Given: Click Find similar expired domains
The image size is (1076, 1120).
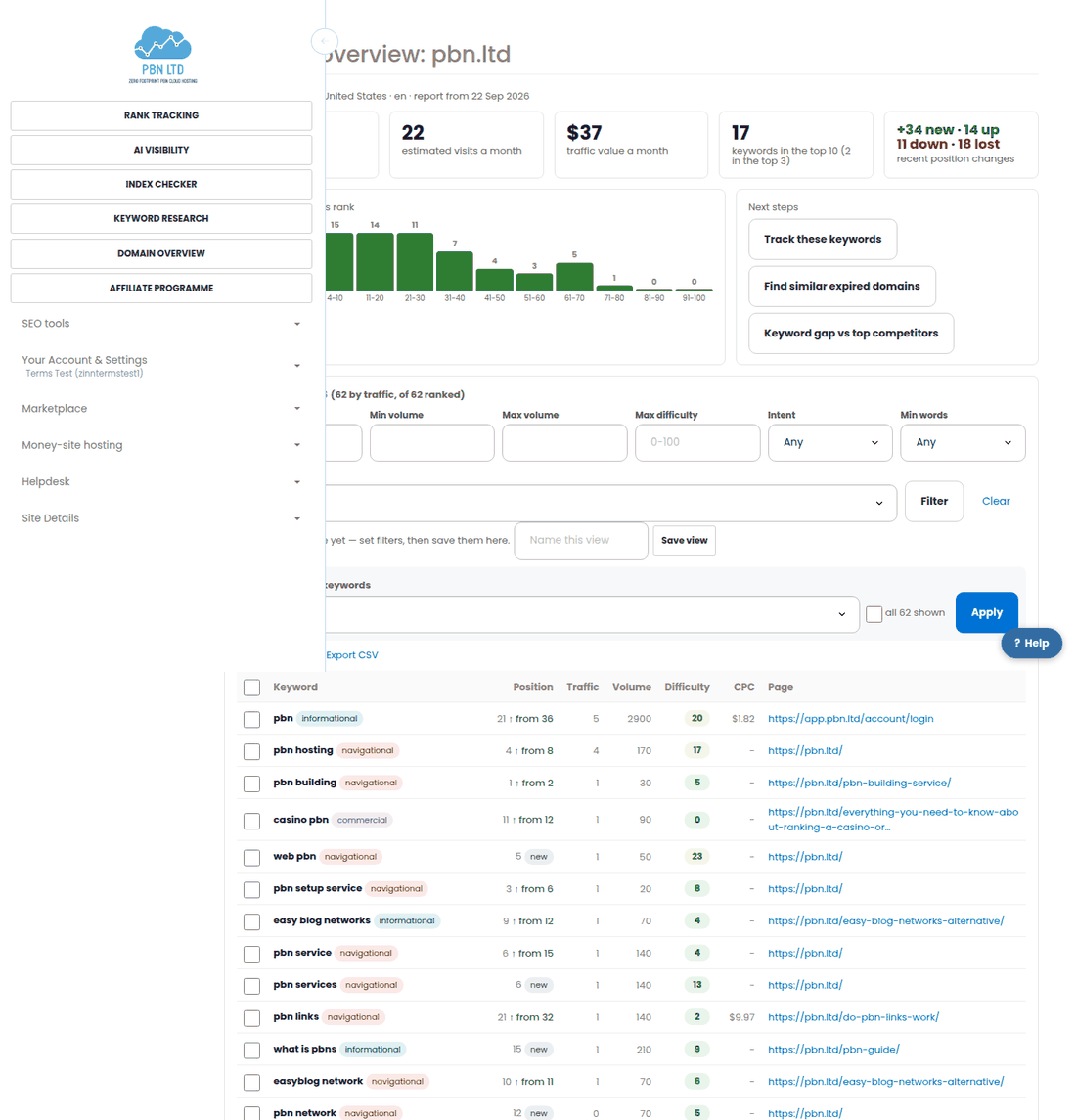Looking at the screenshot, I should [x=841, y=287].
